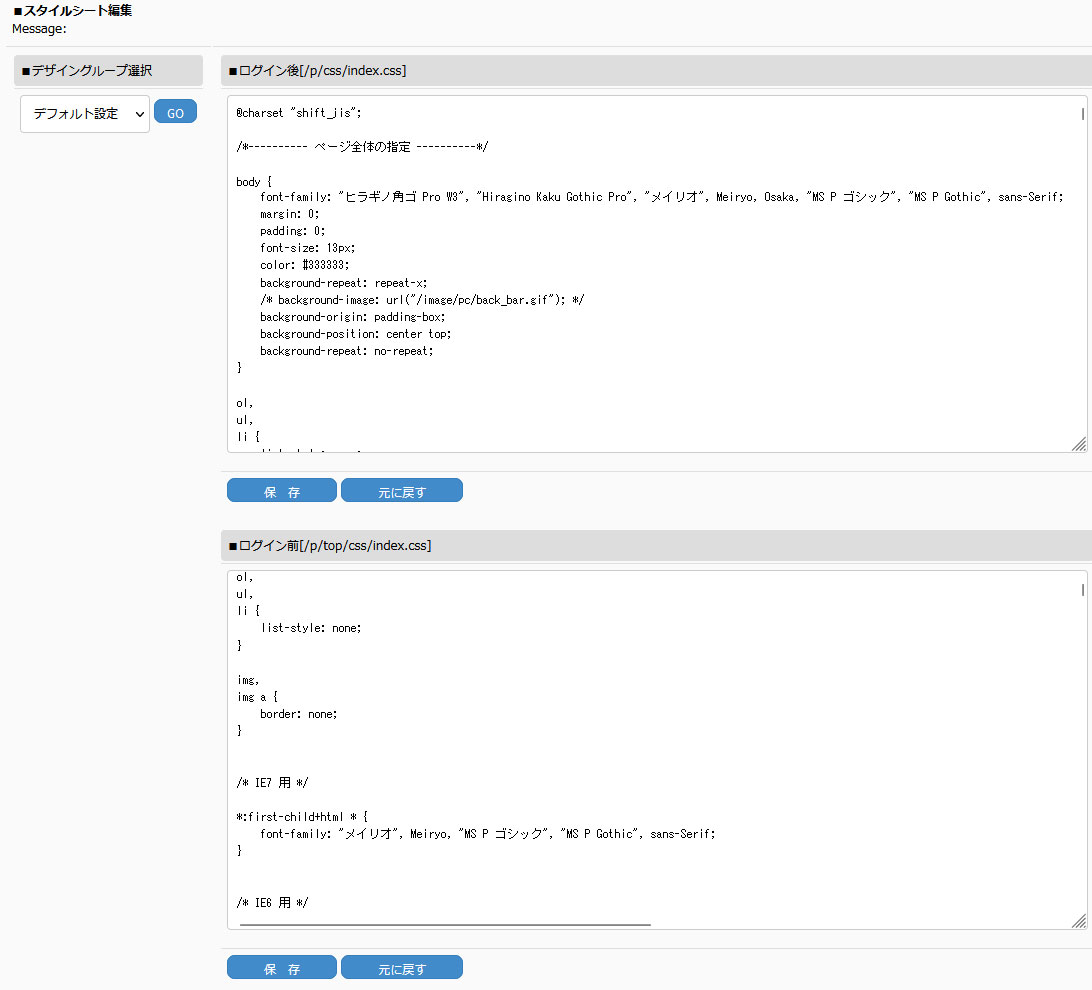Revert ログイン前 stylesheet using 元に戻す

[402, 968]
